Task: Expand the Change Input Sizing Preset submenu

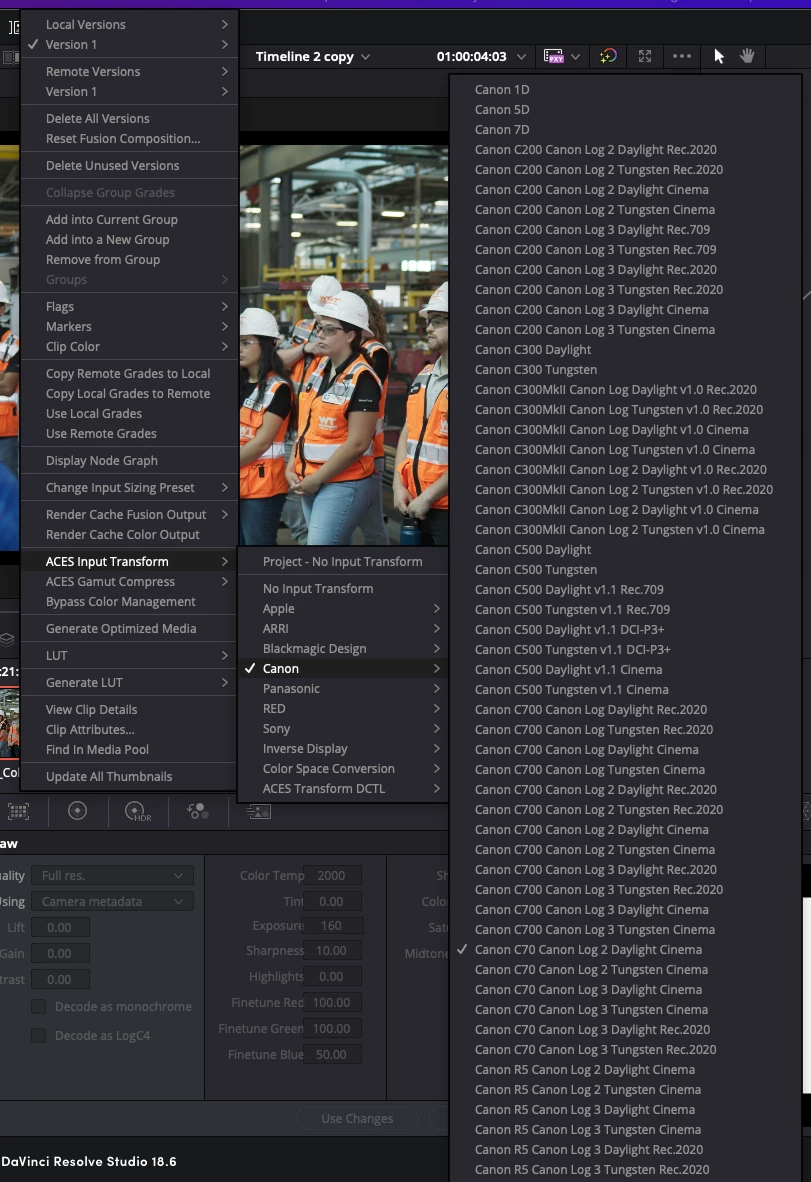Action: pyautogui.click(x=130, y=488)
